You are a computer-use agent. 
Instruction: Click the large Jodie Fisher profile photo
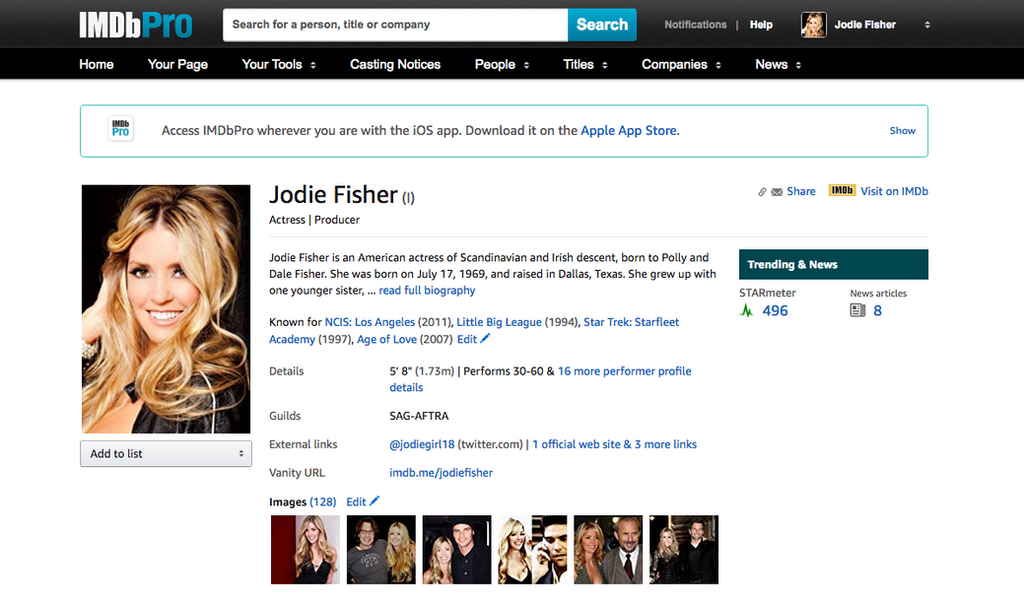(x=166, y=309)
